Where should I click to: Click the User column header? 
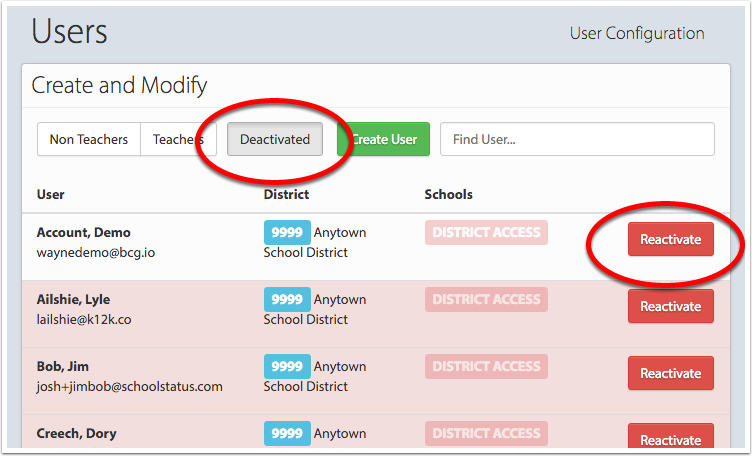pyautogui.click(x=50, y=194)
